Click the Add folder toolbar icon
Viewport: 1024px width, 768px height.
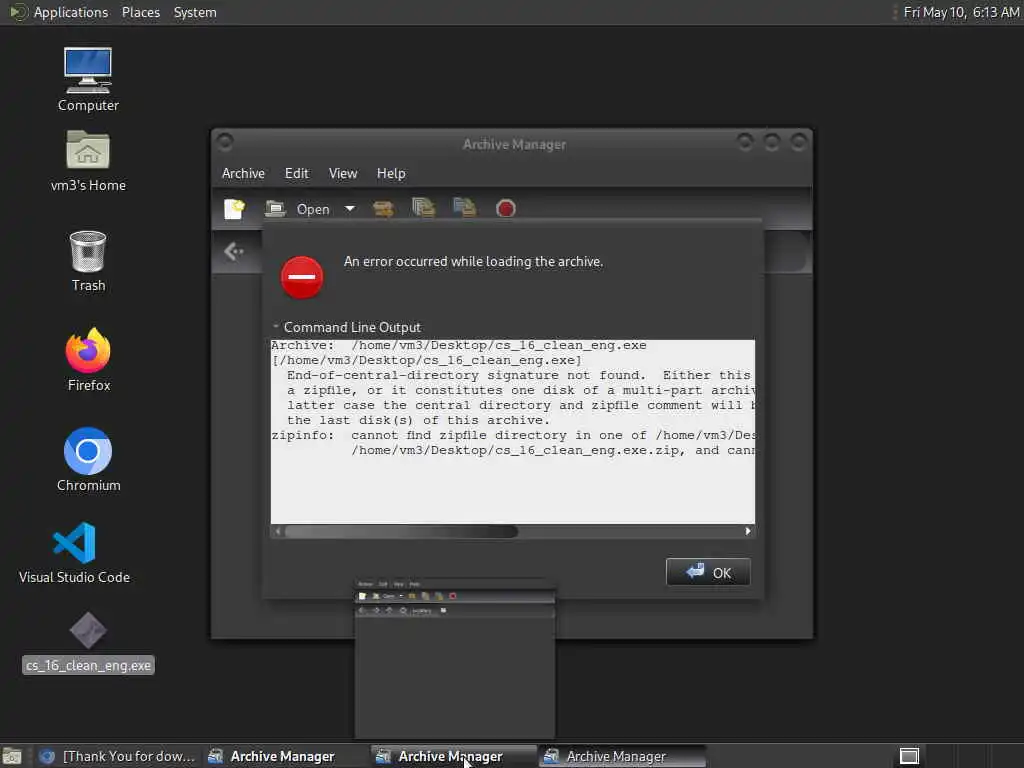click(x=464, y=208)
